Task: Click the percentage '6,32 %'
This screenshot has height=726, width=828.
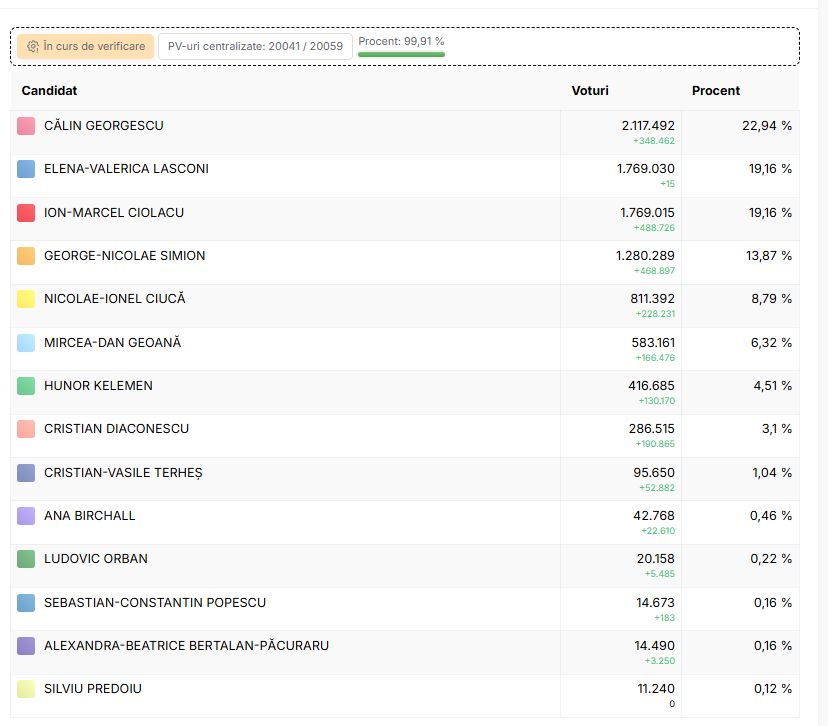Action: point(771,342)
